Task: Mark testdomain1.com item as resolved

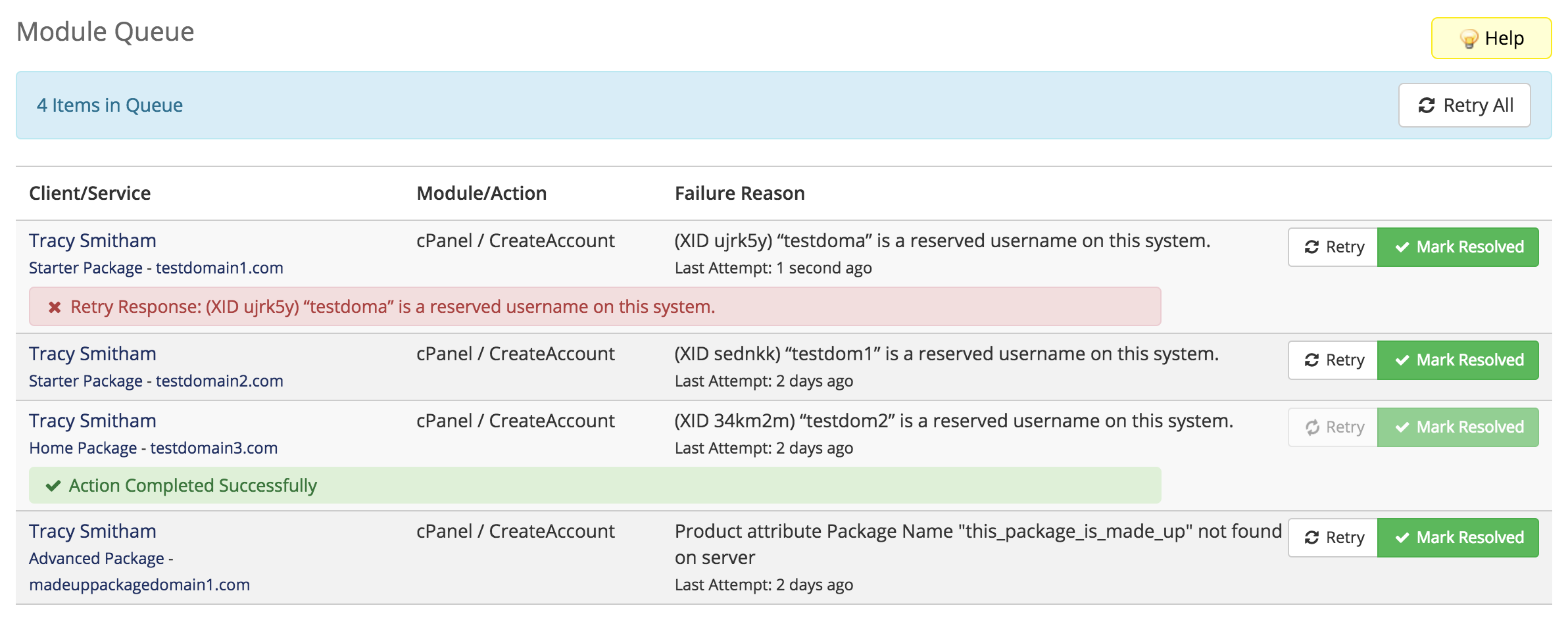Action: [1458, 247]
